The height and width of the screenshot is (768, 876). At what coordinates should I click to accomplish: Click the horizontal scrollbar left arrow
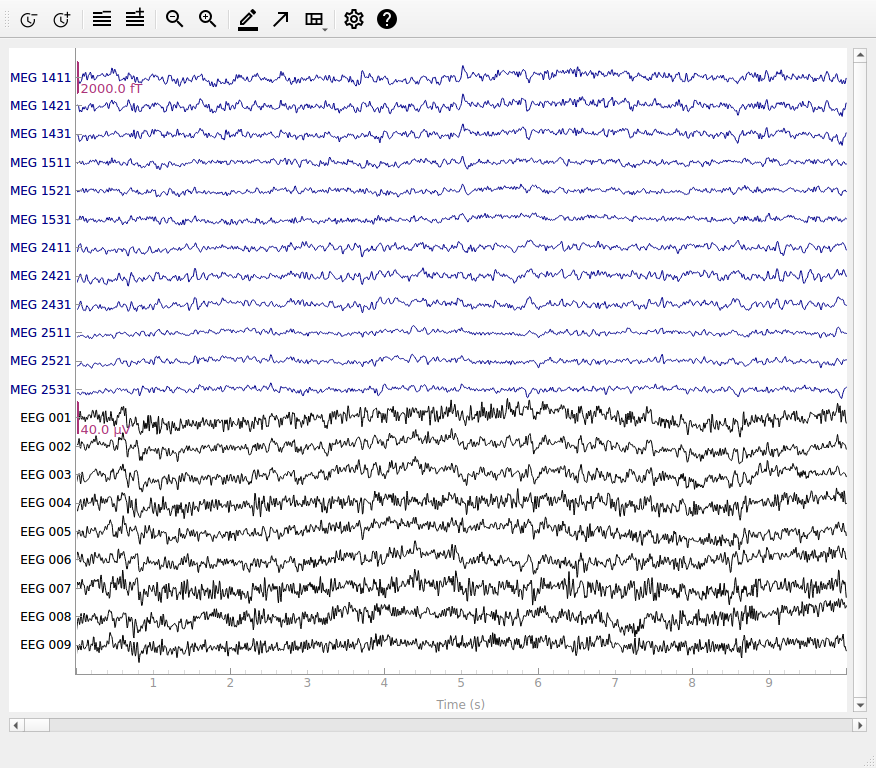[x=16, y=725]
